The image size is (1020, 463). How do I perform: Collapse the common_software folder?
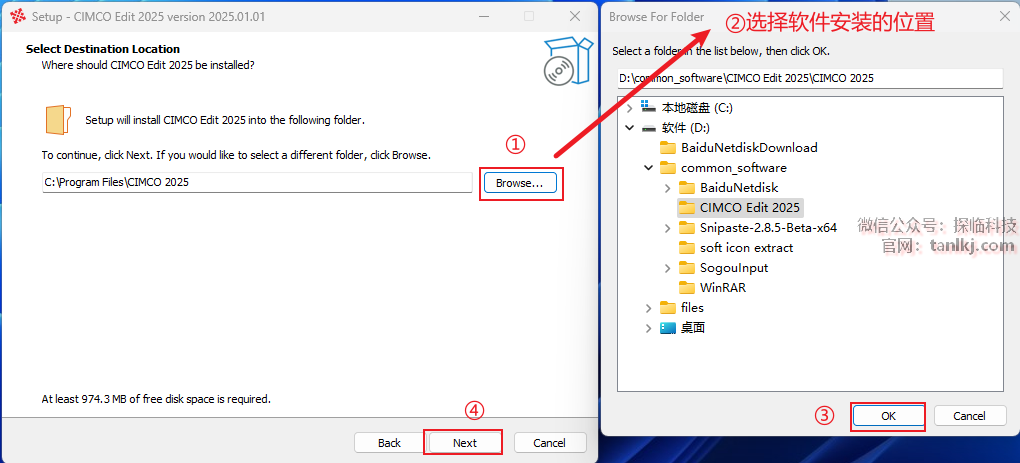(648, 167)
